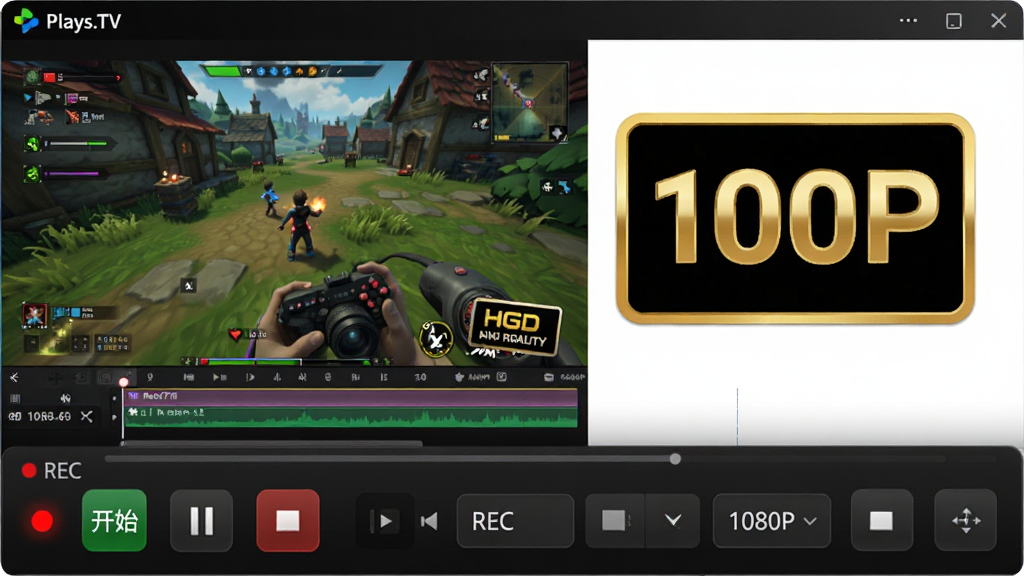The width and height of the screenshot is (1024, 576).
Task: Toggle the audio track mute speaker icon
Action: click(x=65, y=398)
